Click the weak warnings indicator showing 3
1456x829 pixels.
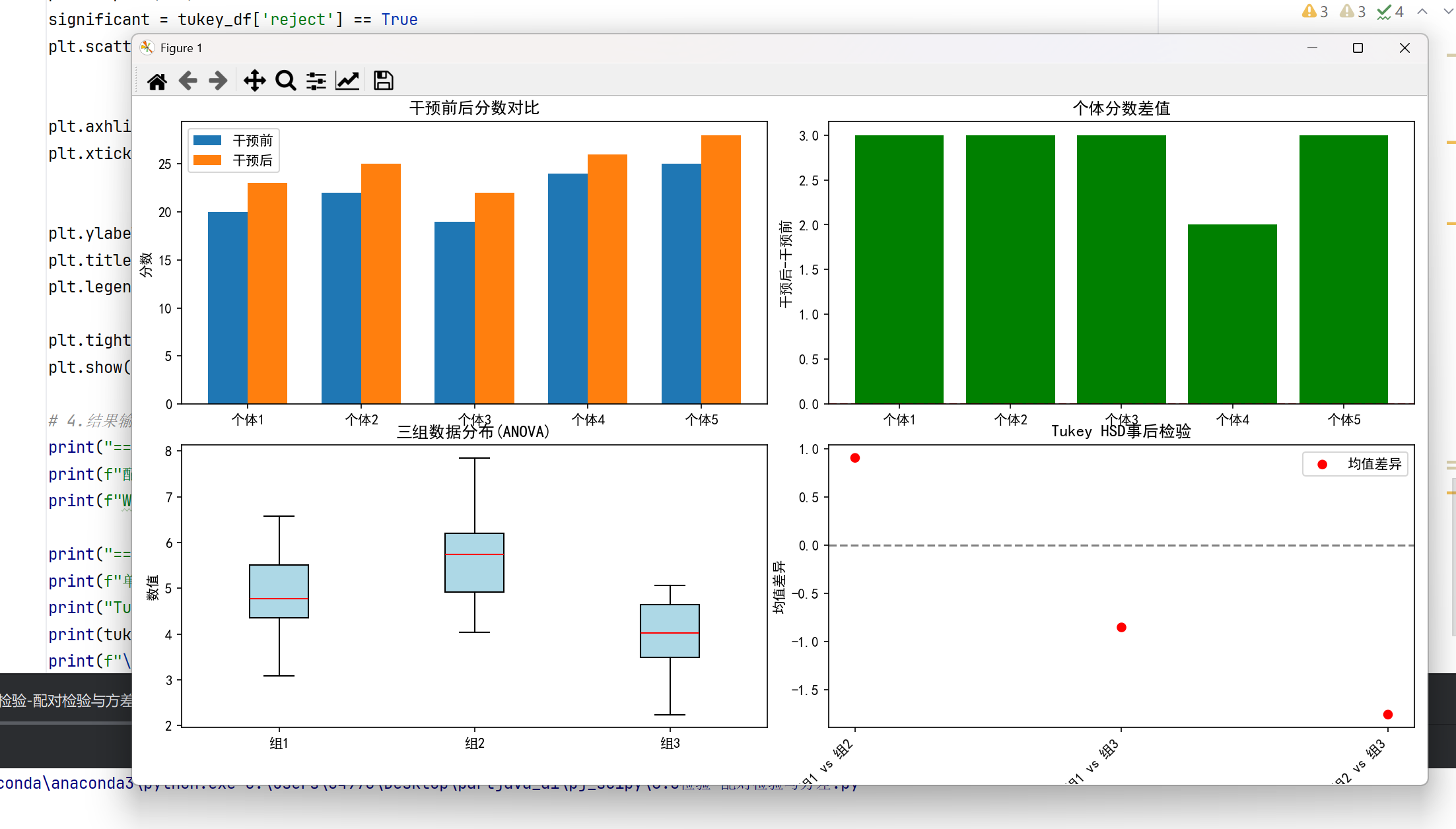(1352, 12)
